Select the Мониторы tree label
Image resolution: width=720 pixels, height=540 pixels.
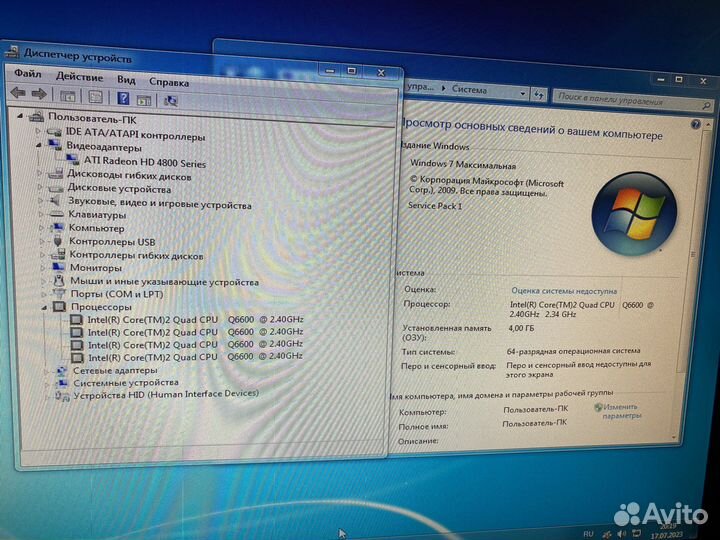96,268
